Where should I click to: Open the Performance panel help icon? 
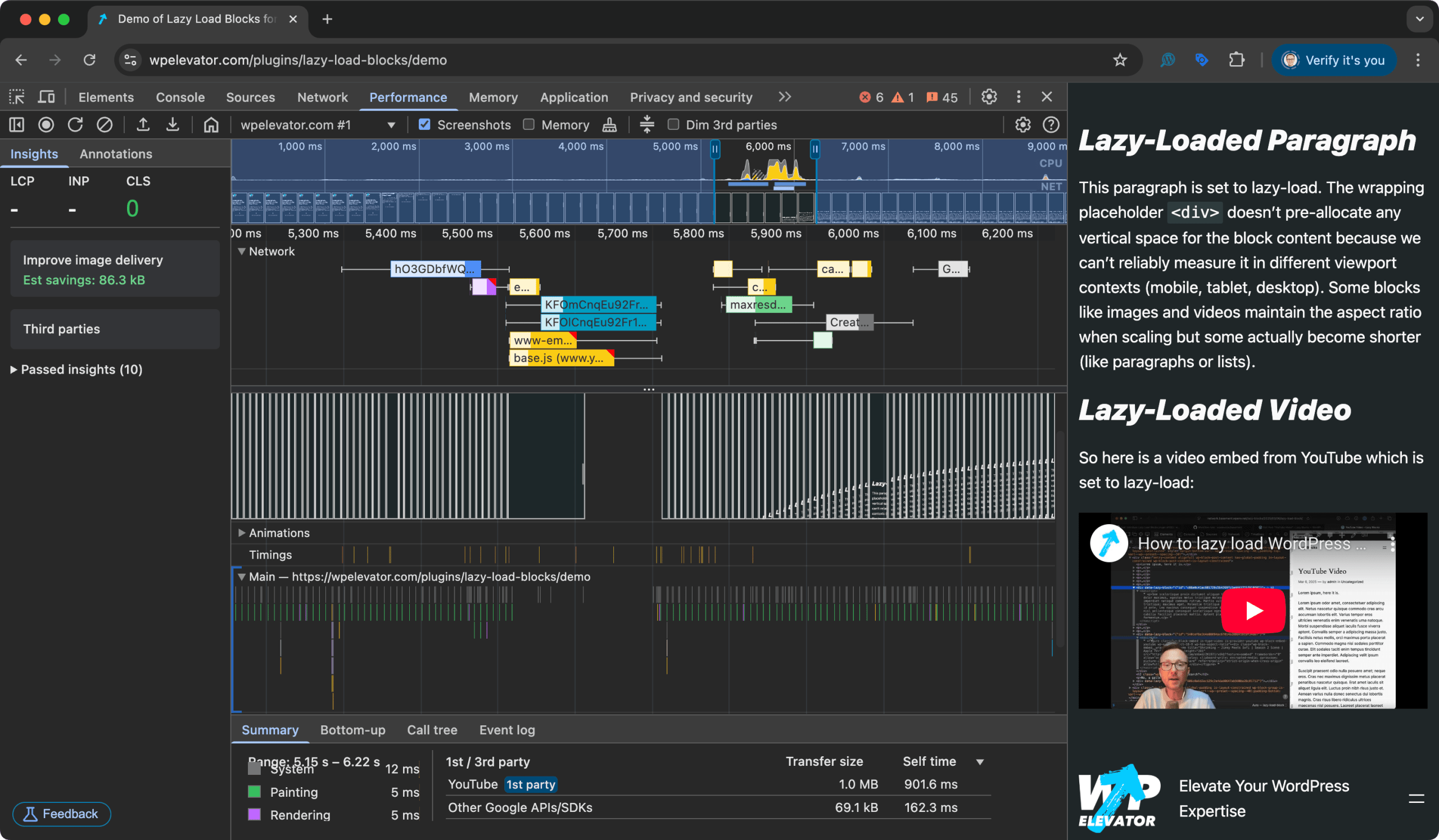tap(1051, 124)
